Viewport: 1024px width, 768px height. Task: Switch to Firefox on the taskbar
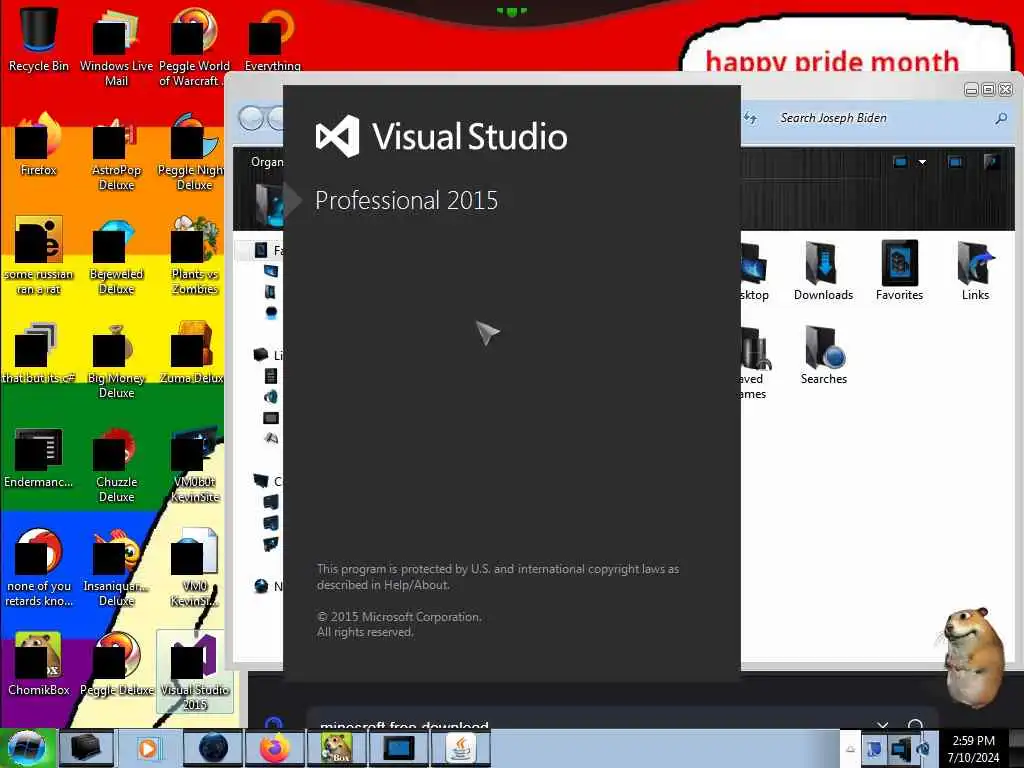click(x=274, y=748)
